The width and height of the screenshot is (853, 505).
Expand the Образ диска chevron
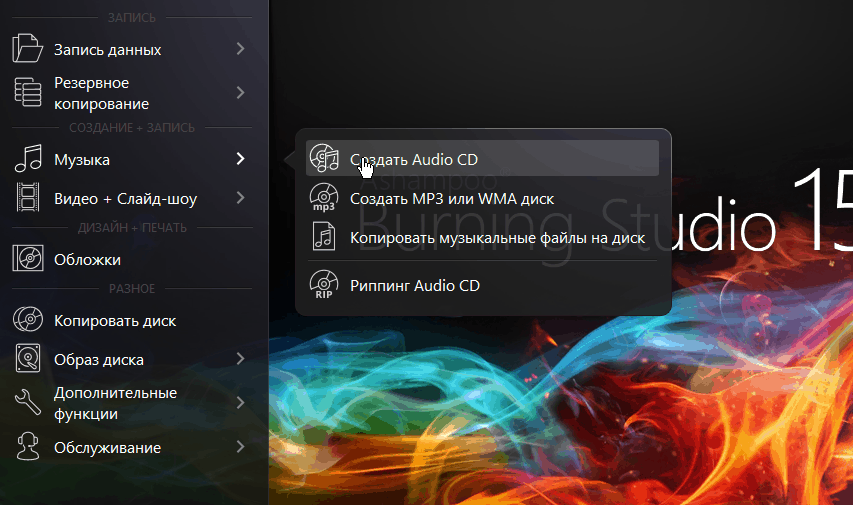[240, 359]
